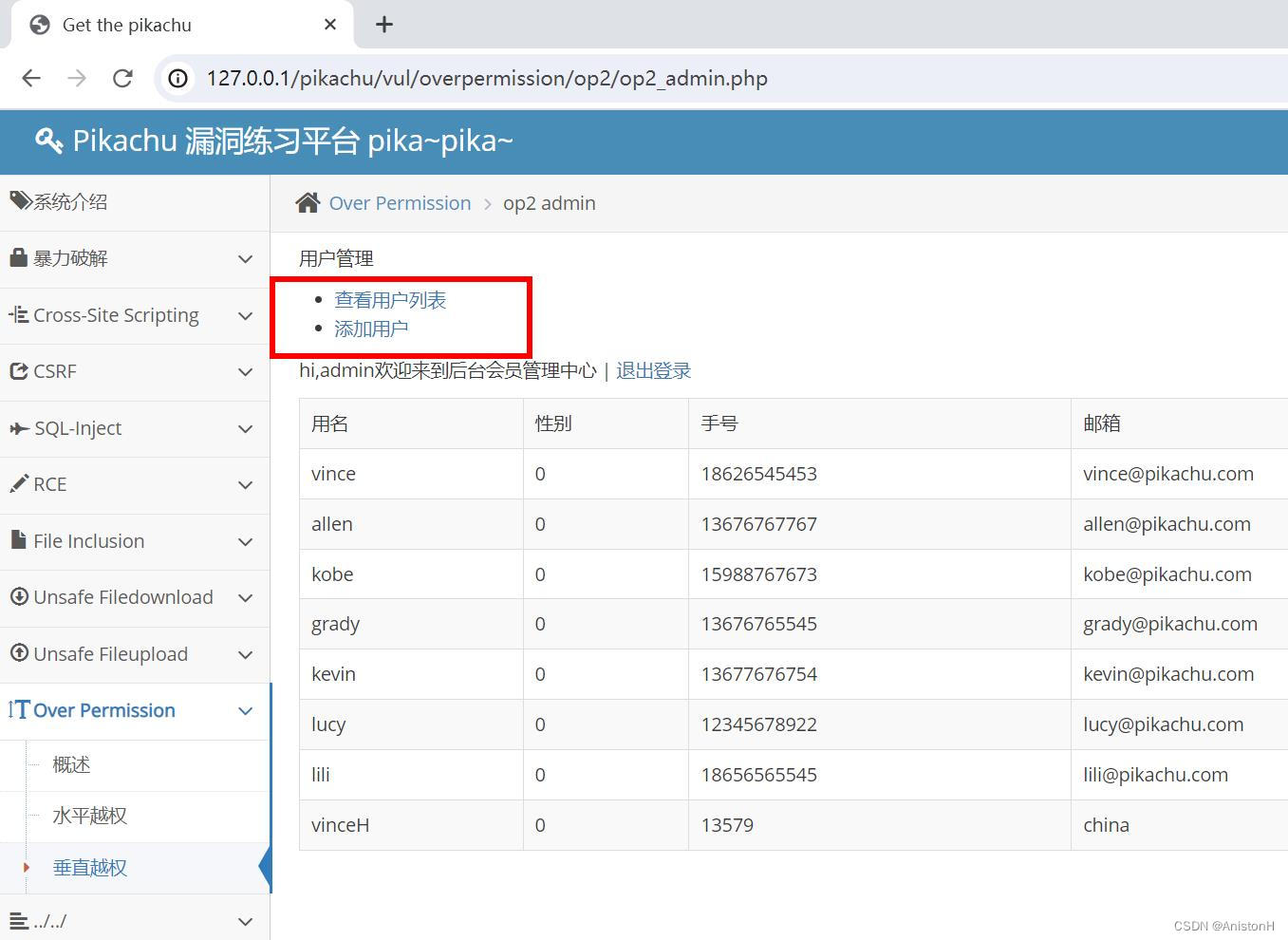
Task: Follow the Over Permission breadcrumb link
Action: (400, 203)
